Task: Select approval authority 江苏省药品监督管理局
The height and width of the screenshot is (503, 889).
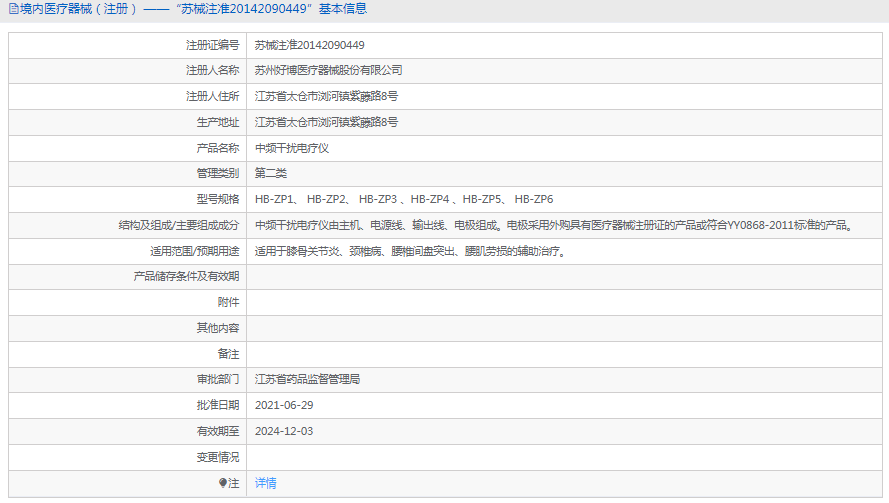Action: pyautogui.click(x=307, y=379)
